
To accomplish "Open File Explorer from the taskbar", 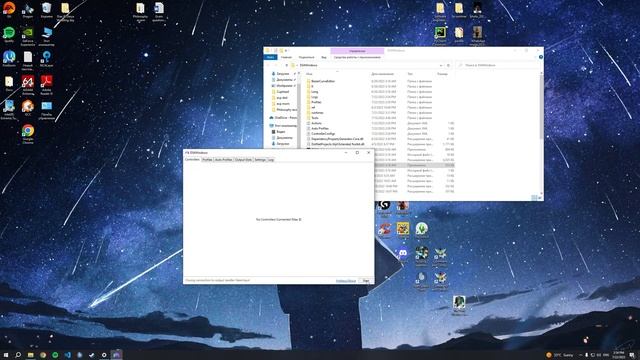I will tap(31, 355).
